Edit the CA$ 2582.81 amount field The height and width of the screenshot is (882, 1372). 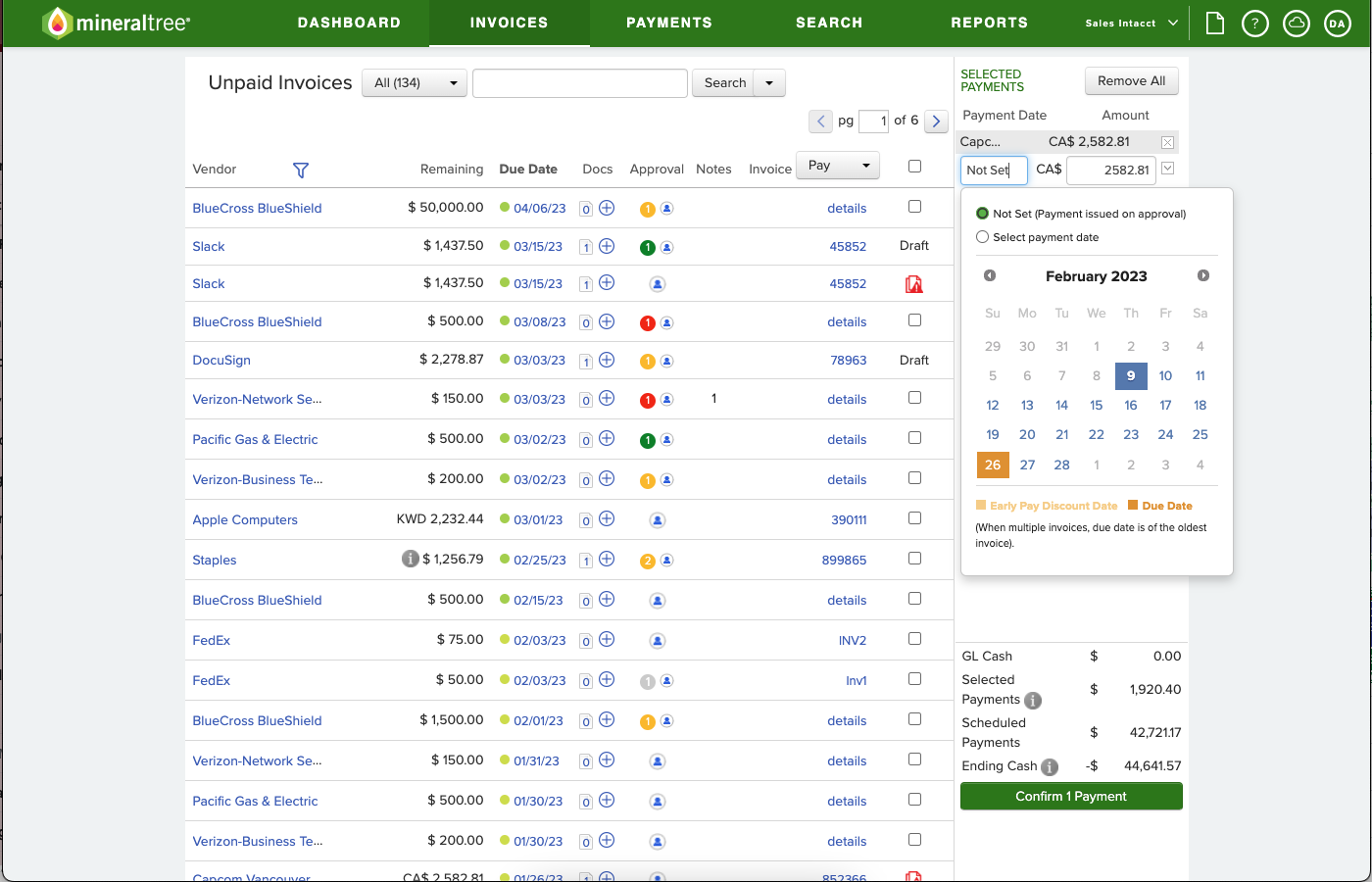[1111, 171]
